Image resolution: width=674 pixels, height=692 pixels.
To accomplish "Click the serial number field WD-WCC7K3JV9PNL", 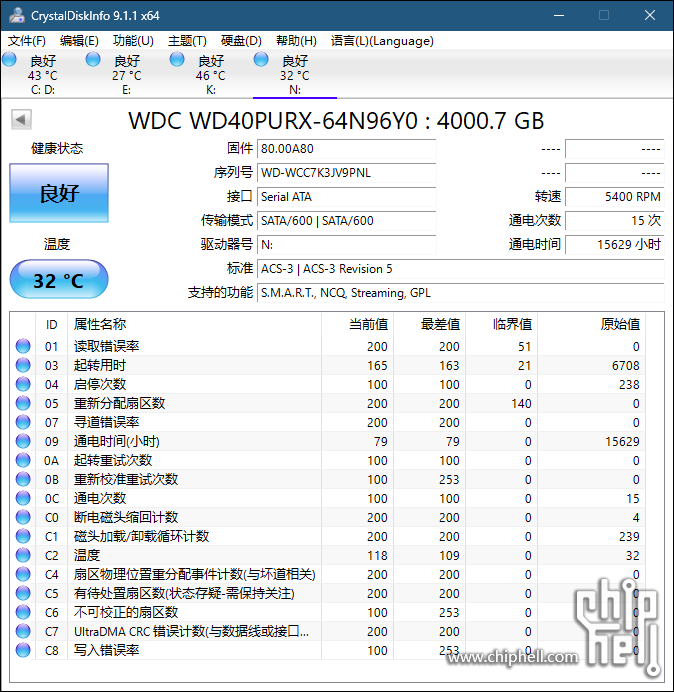I will pos(346,173).
